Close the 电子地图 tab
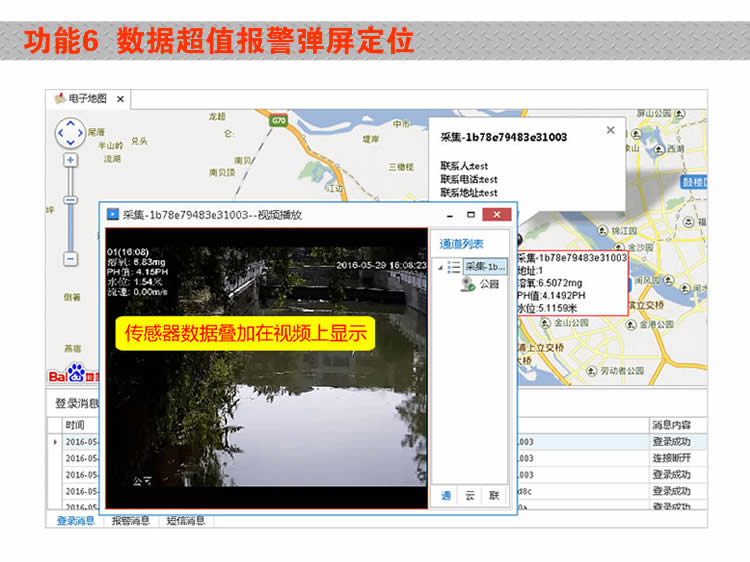The height and width of the screenshot is (562, 750). coord(121,99)
